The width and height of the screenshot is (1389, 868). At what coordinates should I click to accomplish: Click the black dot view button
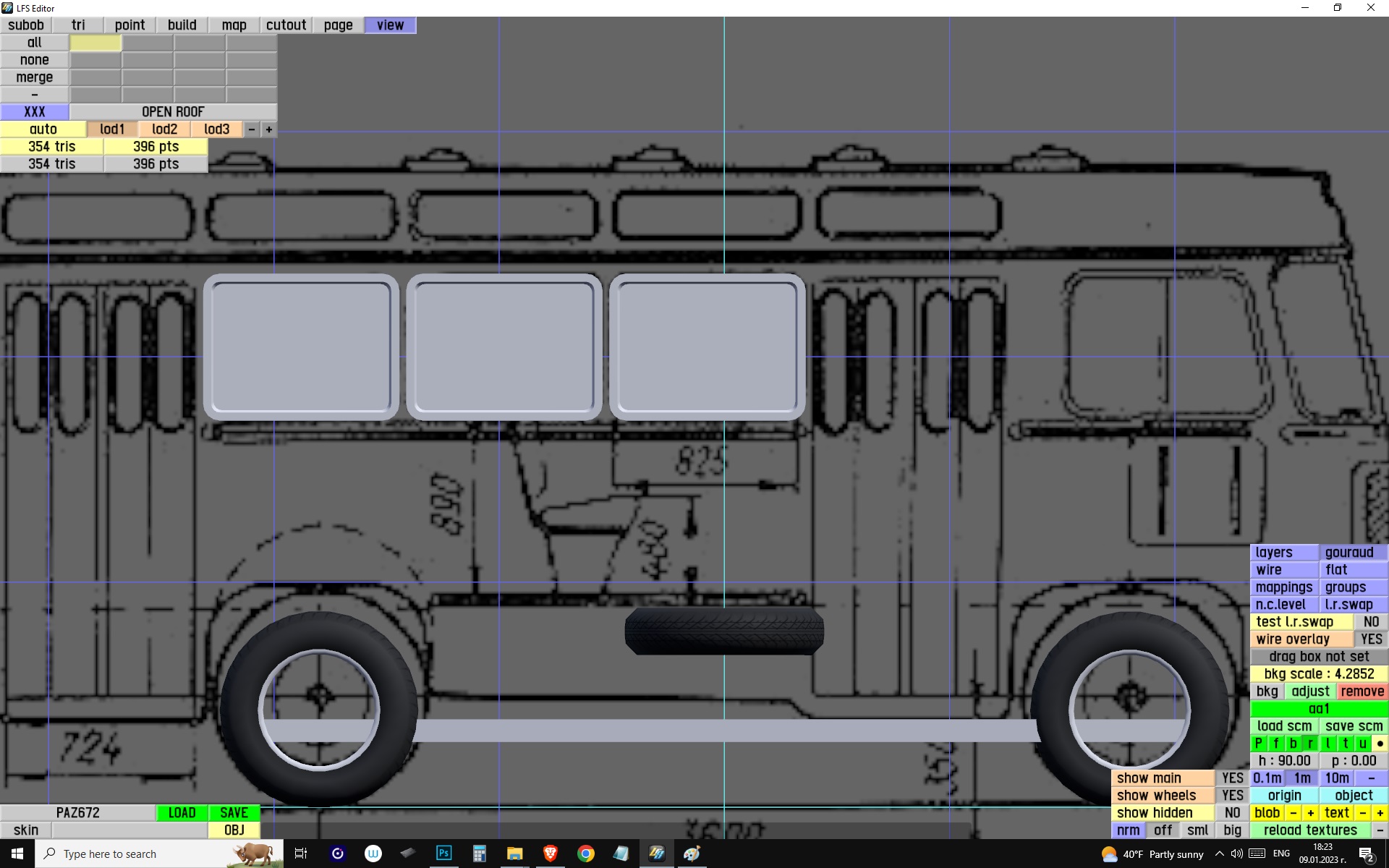(1380, 743)
